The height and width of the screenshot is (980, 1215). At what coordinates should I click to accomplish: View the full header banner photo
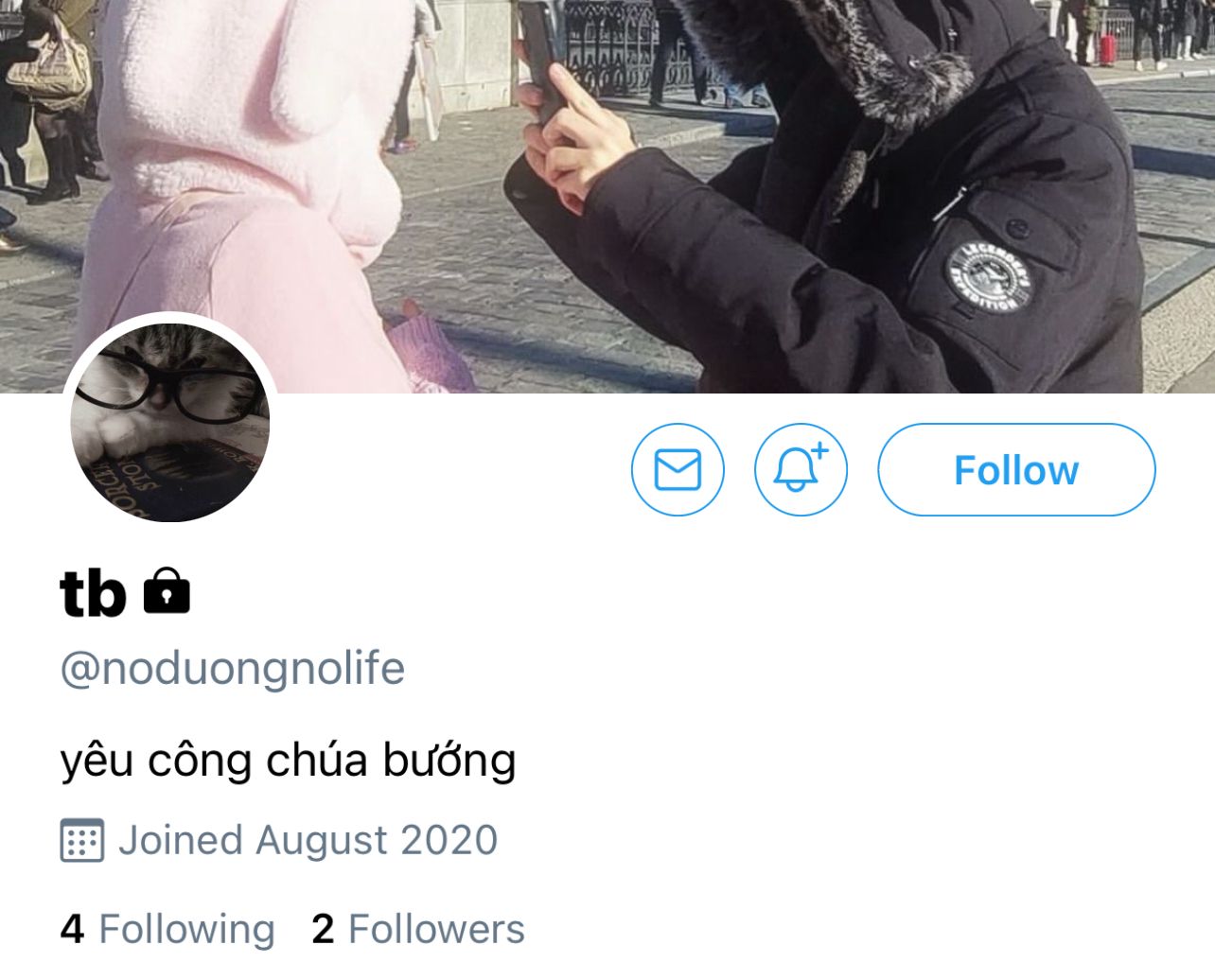607,196
